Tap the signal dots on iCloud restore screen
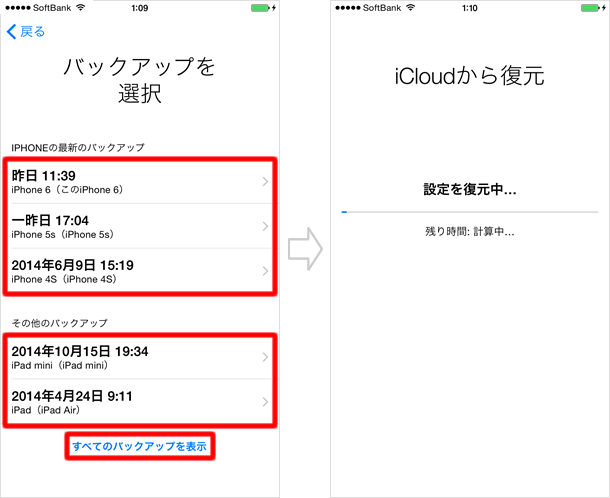This screenshot has width=610, height=498. (x=347, y=8)
